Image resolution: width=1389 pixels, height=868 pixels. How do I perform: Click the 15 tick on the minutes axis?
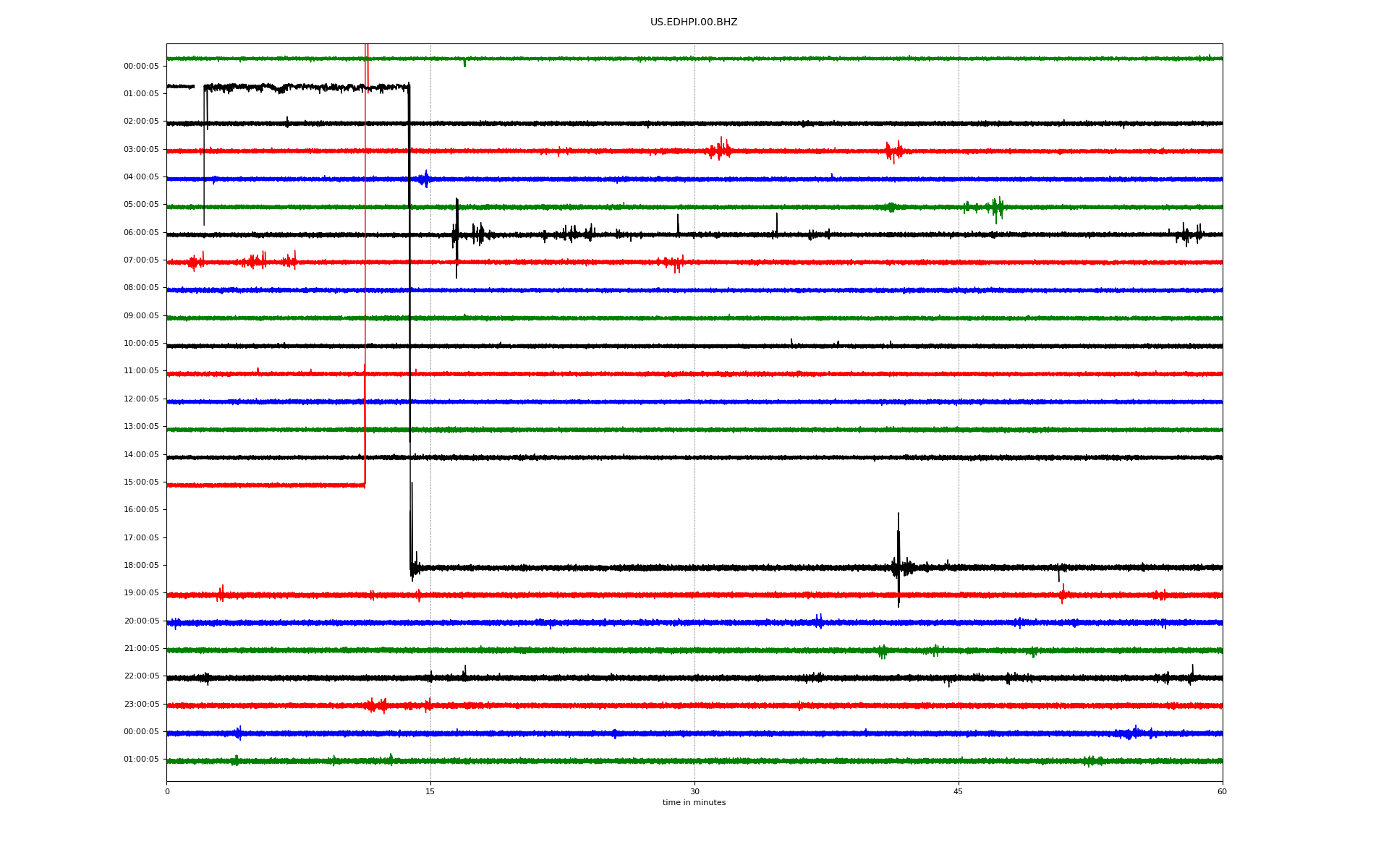tap(430, 791)
